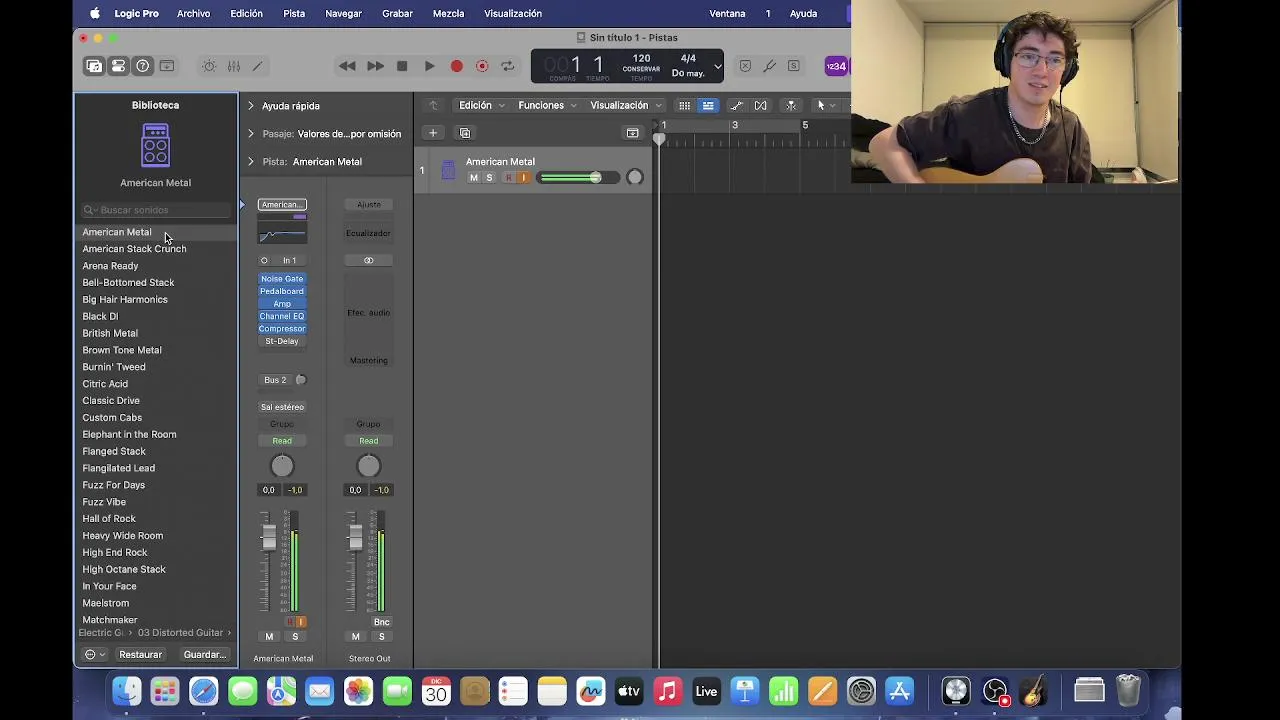The width and height of the screenshot is (1280, 720).
Task: Open the Archivo menu
Action: coord(194,13)
